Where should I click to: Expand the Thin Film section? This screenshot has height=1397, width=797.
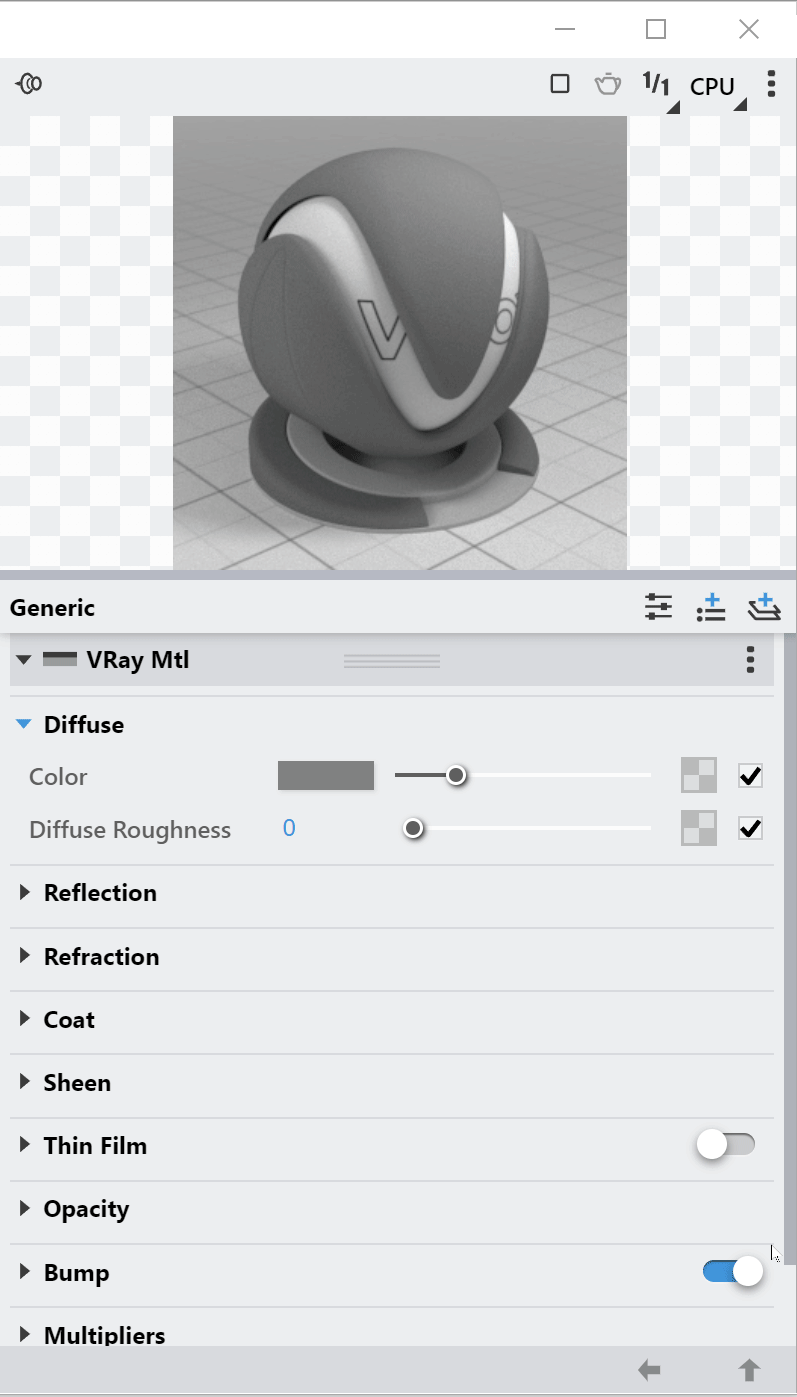coord(25,1145)
